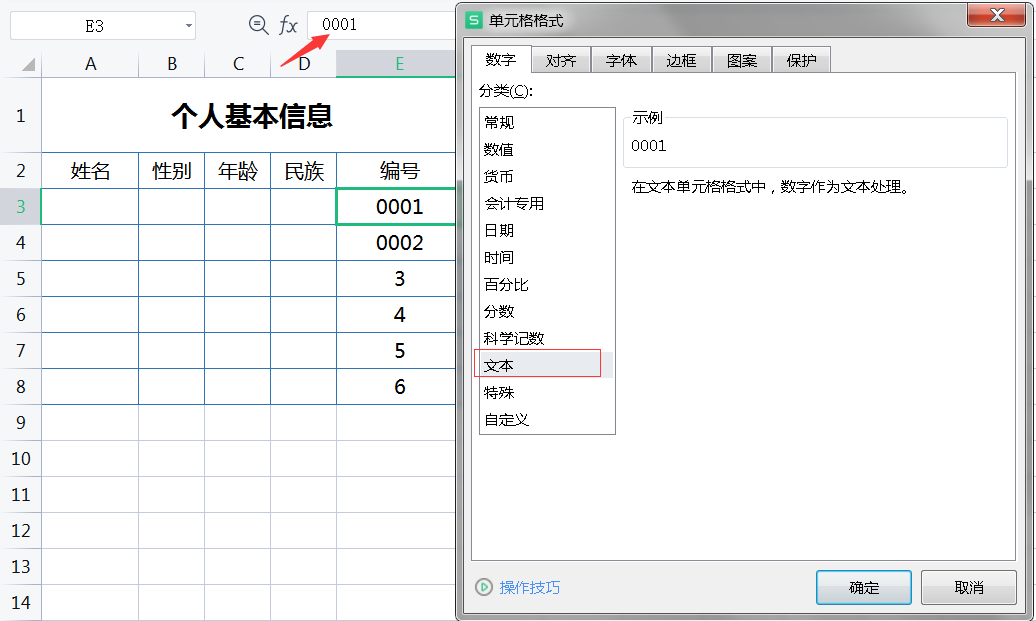
Task: Click the fx insert function icon
Action: (288, 25)
